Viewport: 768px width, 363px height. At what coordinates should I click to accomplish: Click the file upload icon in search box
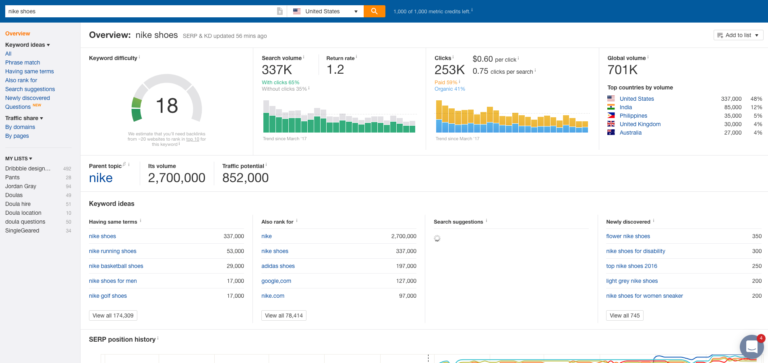click(280, 11)
